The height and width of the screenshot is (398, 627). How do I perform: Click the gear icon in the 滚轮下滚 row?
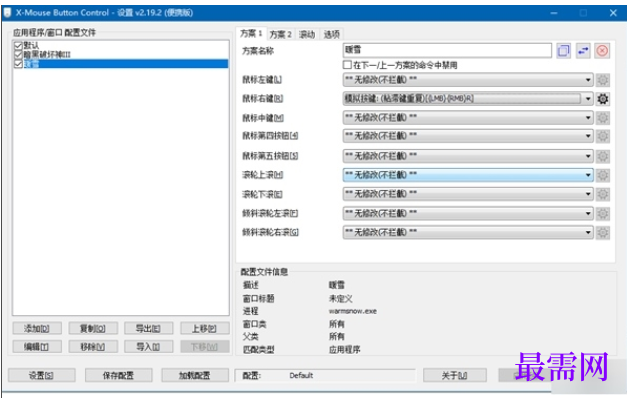(603, 194)
